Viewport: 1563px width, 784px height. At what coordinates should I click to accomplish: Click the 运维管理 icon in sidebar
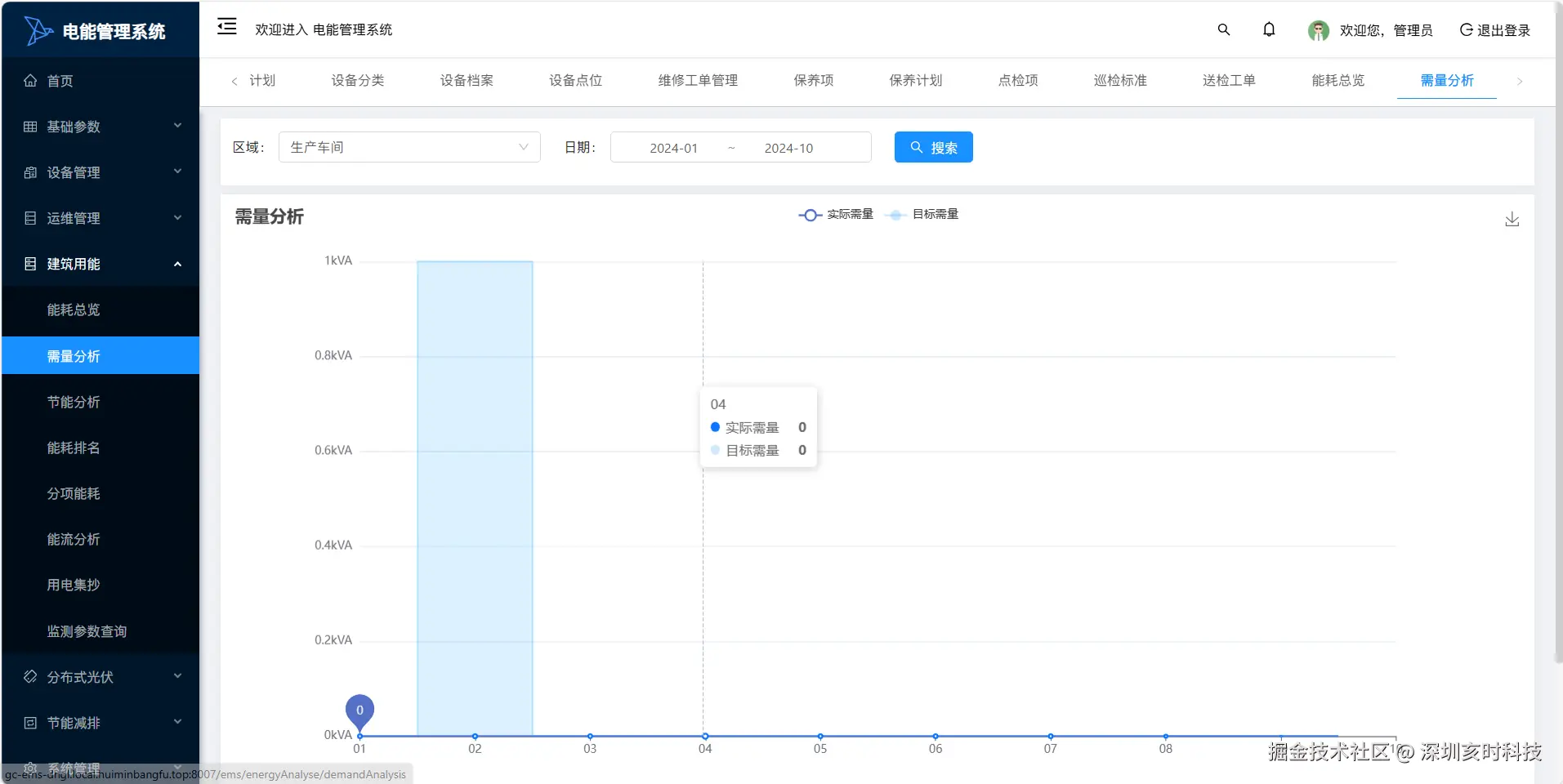(x=30, y=218)
